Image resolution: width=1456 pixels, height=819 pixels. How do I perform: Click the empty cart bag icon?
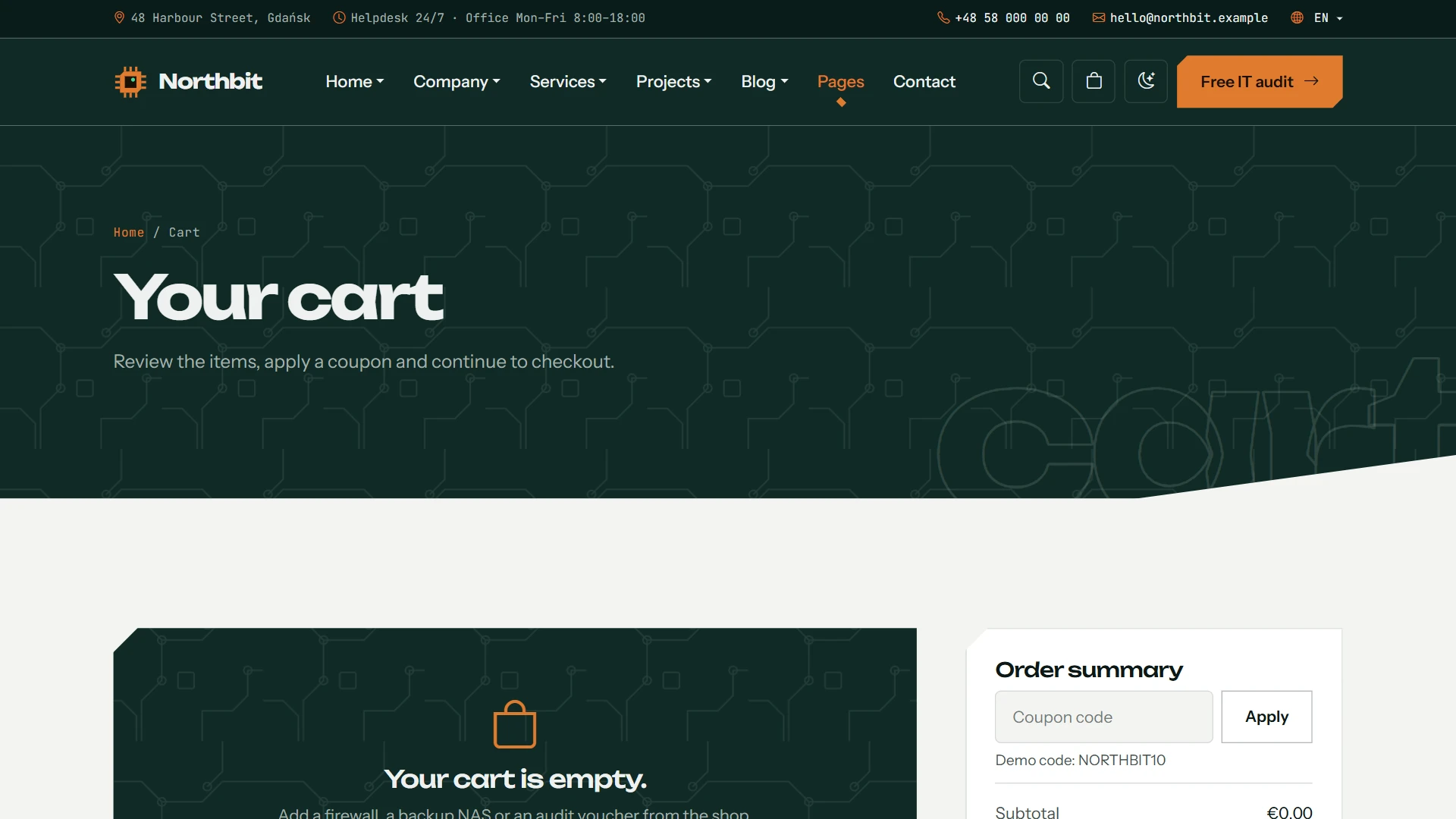[x=515, y=724]
